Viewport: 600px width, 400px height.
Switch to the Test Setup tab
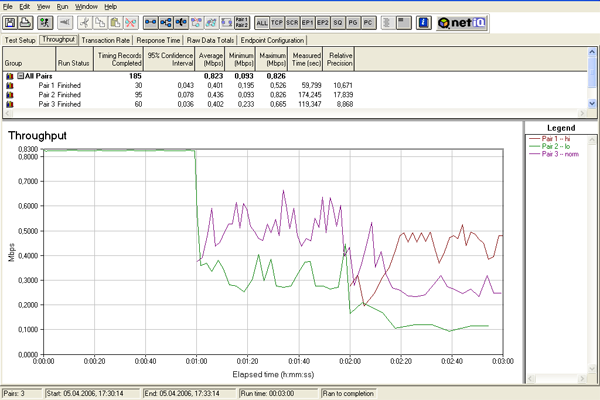click(20, 40)
